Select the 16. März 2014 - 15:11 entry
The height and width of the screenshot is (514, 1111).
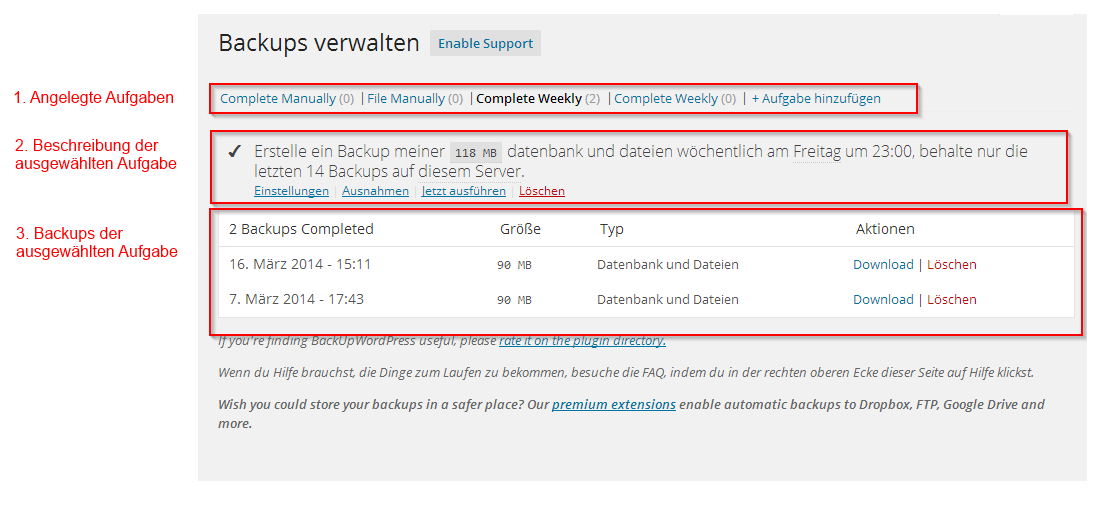pyautogui.click(x=300, y=264)
